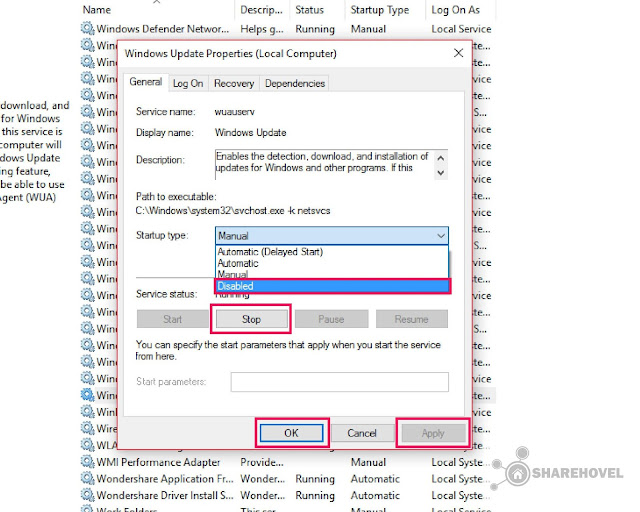
Task: Collapse the Startup type combo box arrow
Action: click(x=440, y=236)
